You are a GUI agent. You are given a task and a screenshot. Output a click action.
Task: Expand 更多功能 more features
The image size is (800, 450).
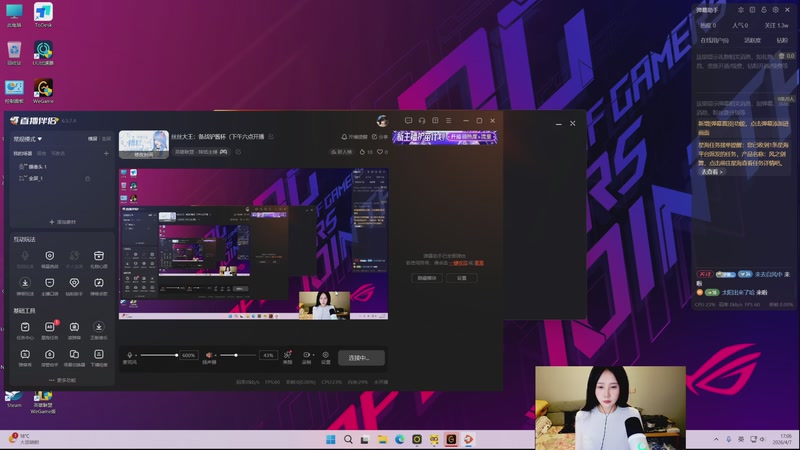click(x=63, y=380)
